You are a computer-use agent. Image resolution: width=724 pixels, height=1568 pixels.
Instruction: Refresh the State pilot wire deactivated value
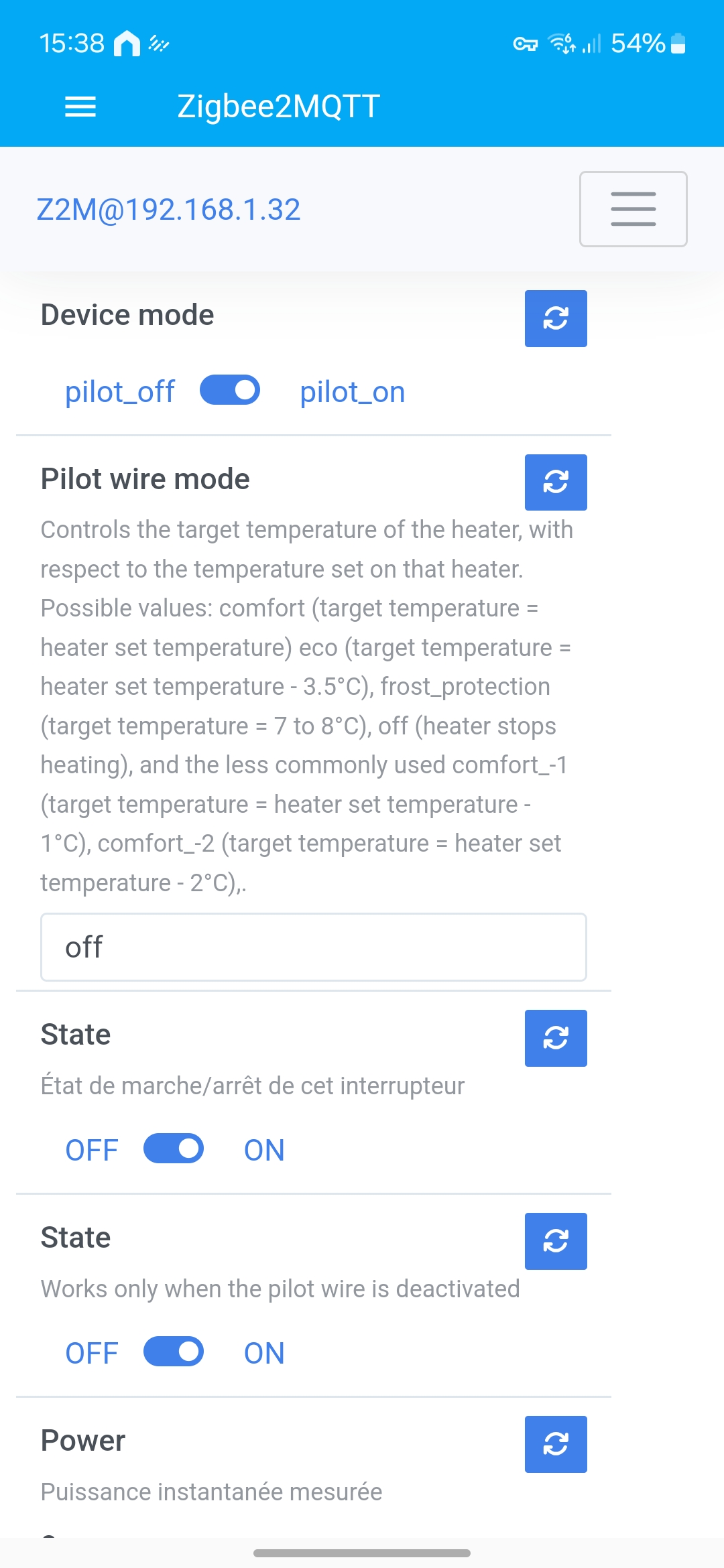556,1241
